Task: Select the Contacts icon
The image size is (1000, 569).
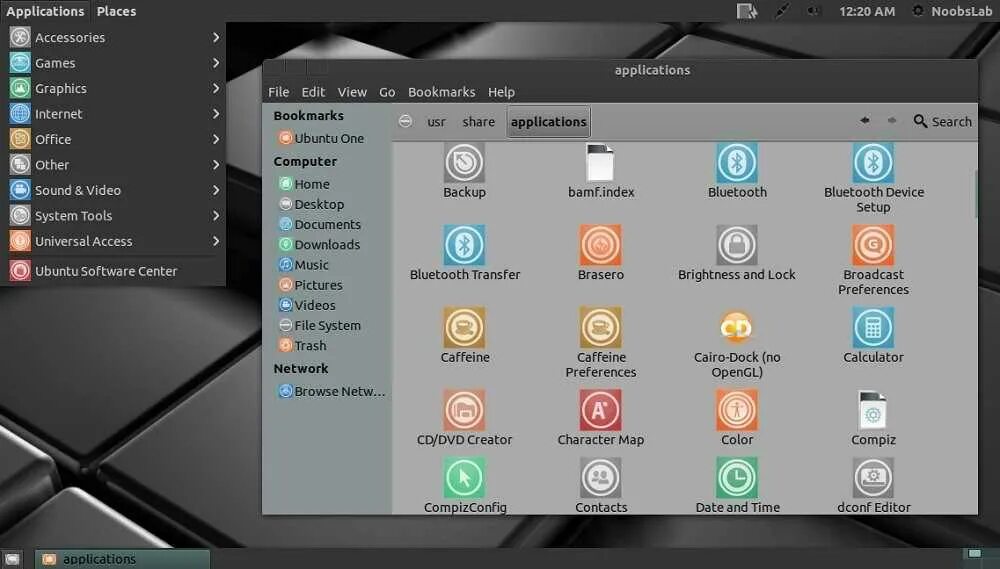Action: point(600,478)
